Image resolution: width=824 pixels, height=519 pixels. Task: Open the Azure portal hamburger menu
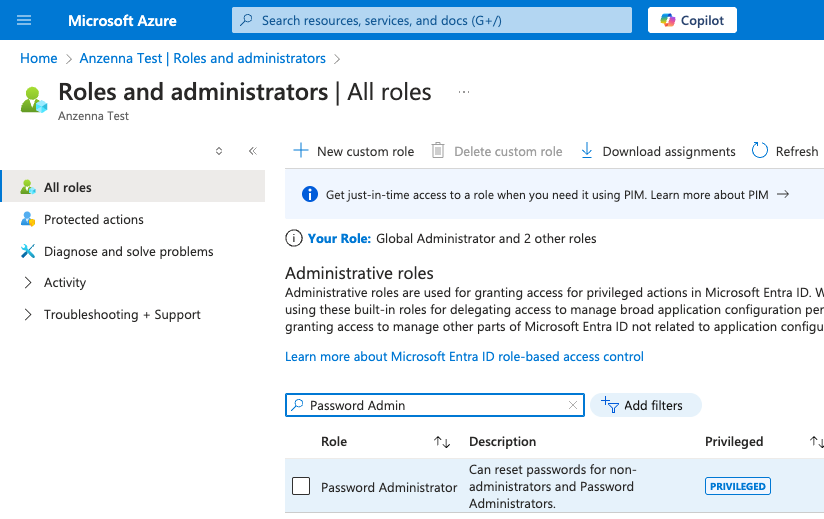coord(25,20)
